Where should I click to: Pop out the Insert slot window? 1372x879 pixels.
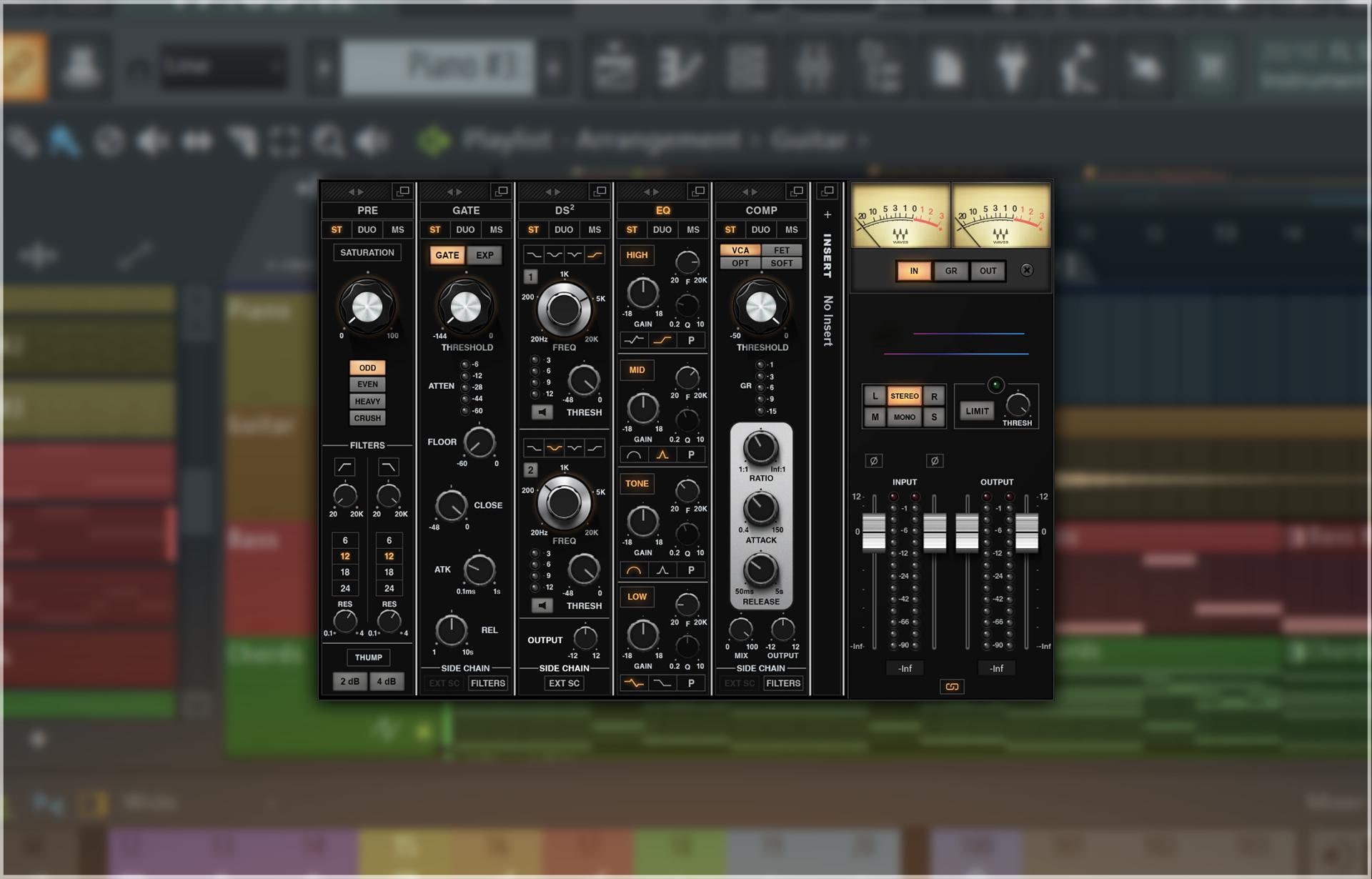tap(827, 192)
